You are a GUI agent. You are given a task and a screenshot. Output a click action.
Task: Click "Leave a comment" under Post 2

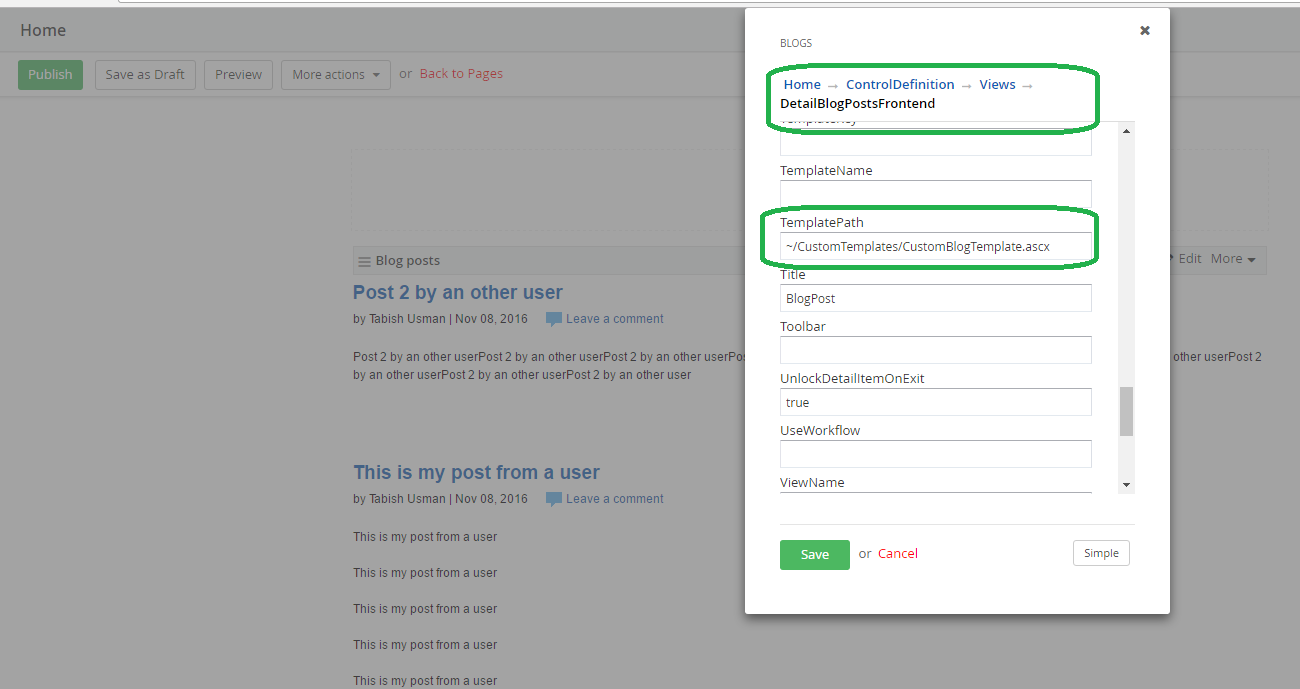pyautogui.click(x=614, y=318)
